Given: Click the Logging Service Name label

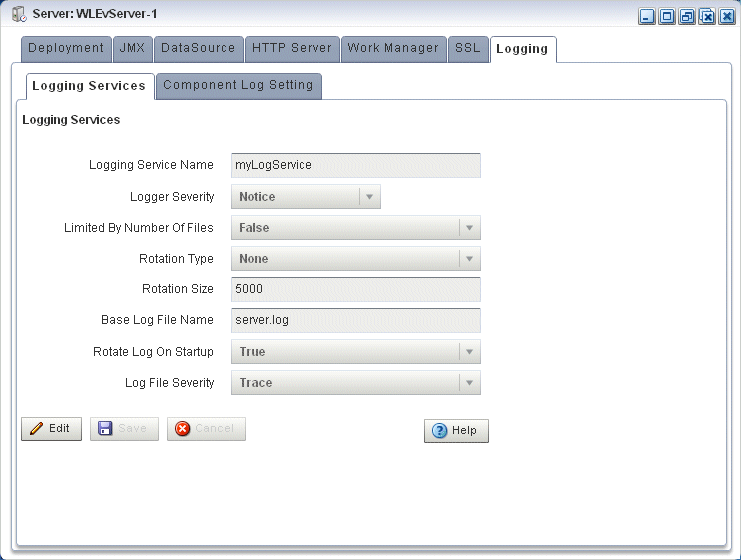Looking at the screenshot, I should pos(151,165).
